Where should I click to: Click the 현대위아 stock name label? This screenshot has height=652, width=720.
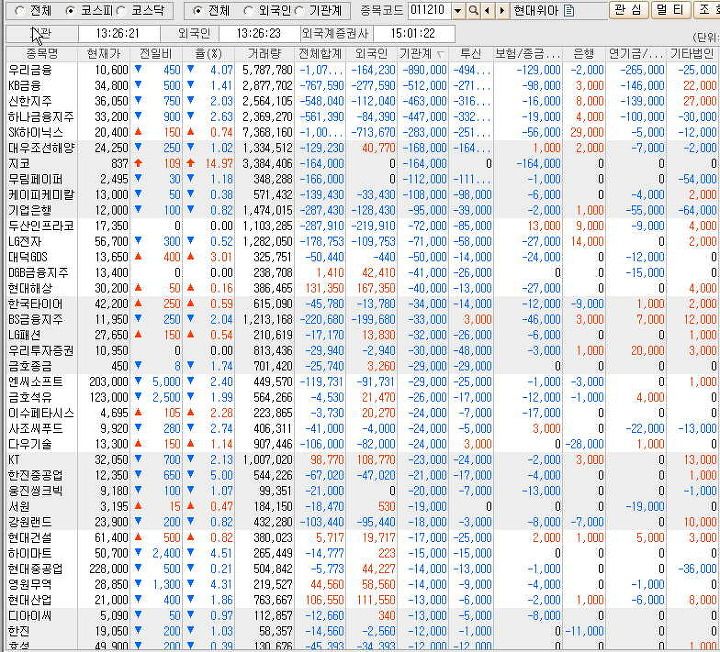(x=536, y=10)
